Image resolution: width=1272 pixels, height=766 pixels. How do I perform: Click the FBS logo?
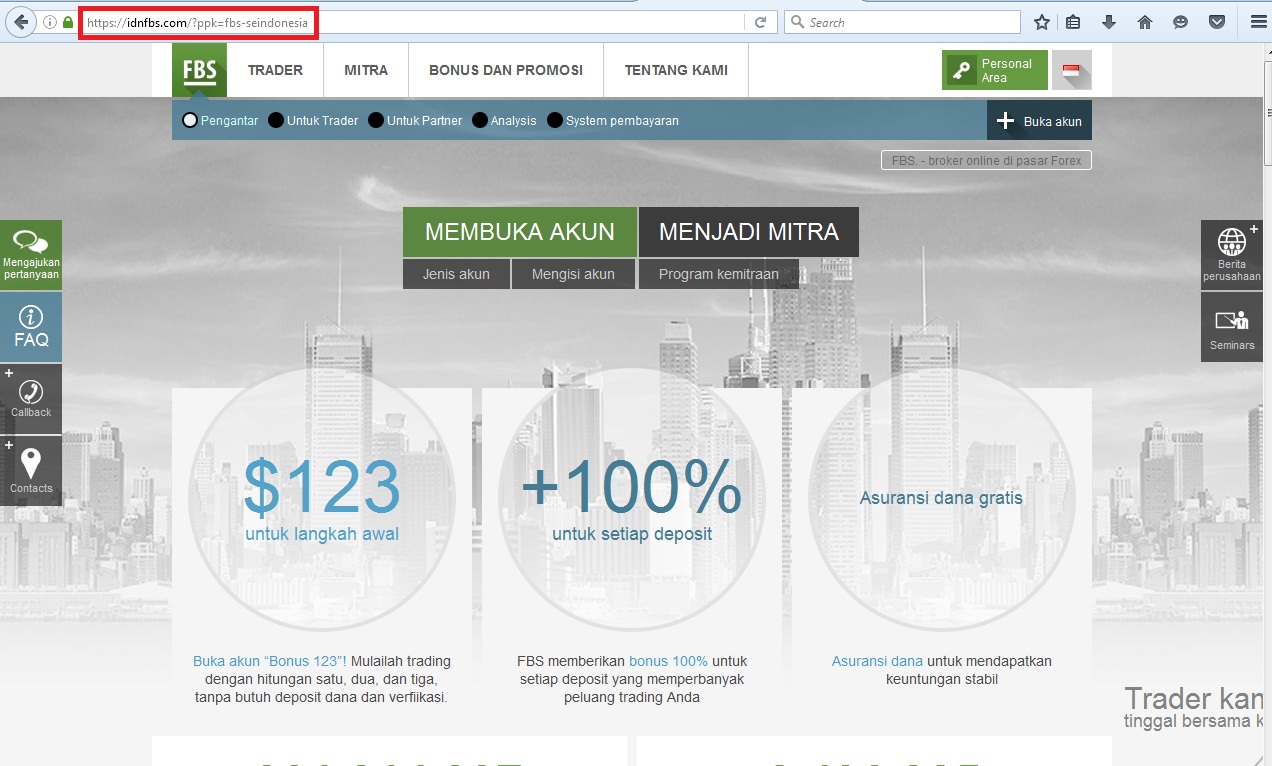click(x=199, y=70)
